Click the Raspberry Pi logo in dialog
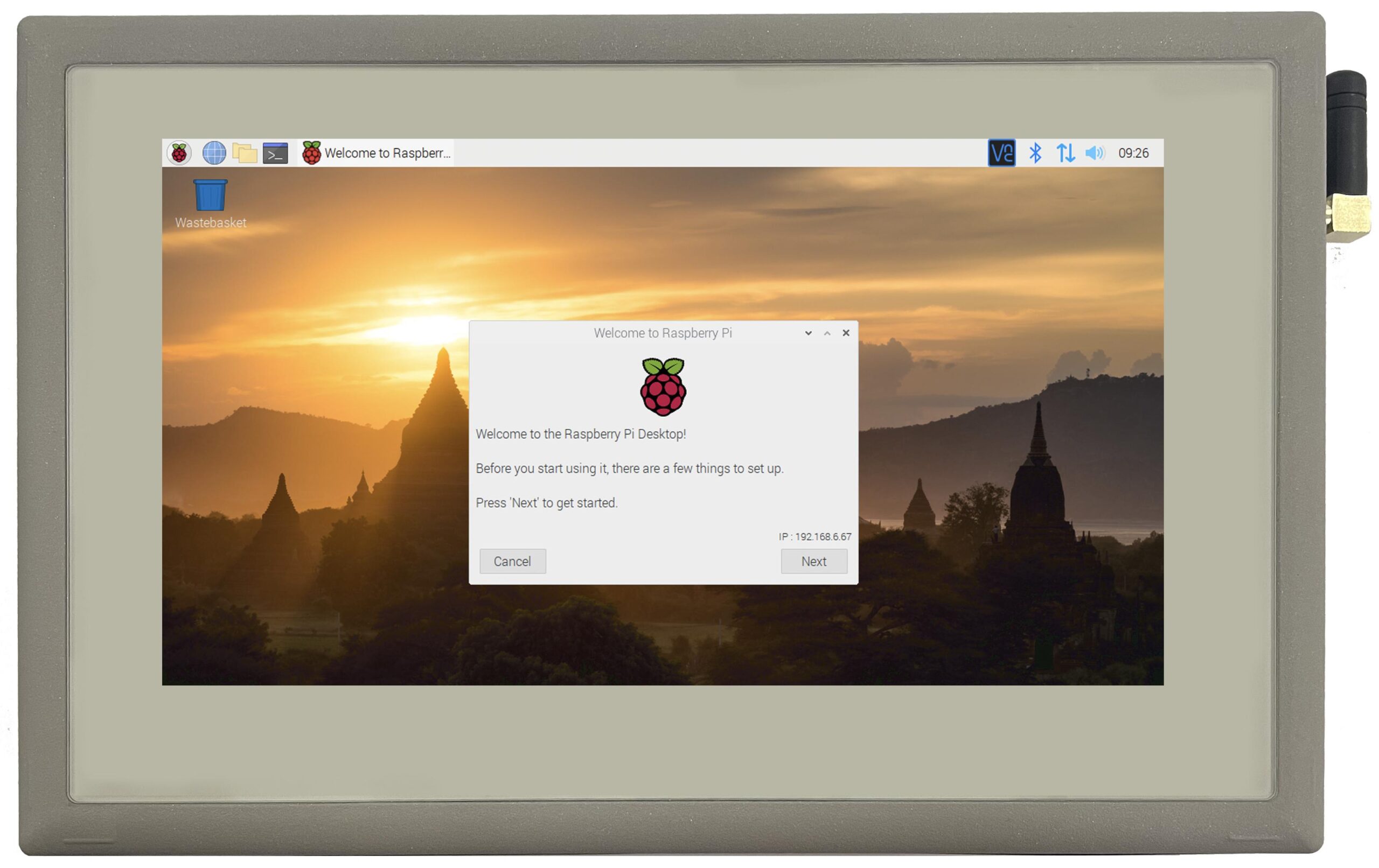Screen dimensions: 1379x868 pyautogui.click(x=663, y=387)
